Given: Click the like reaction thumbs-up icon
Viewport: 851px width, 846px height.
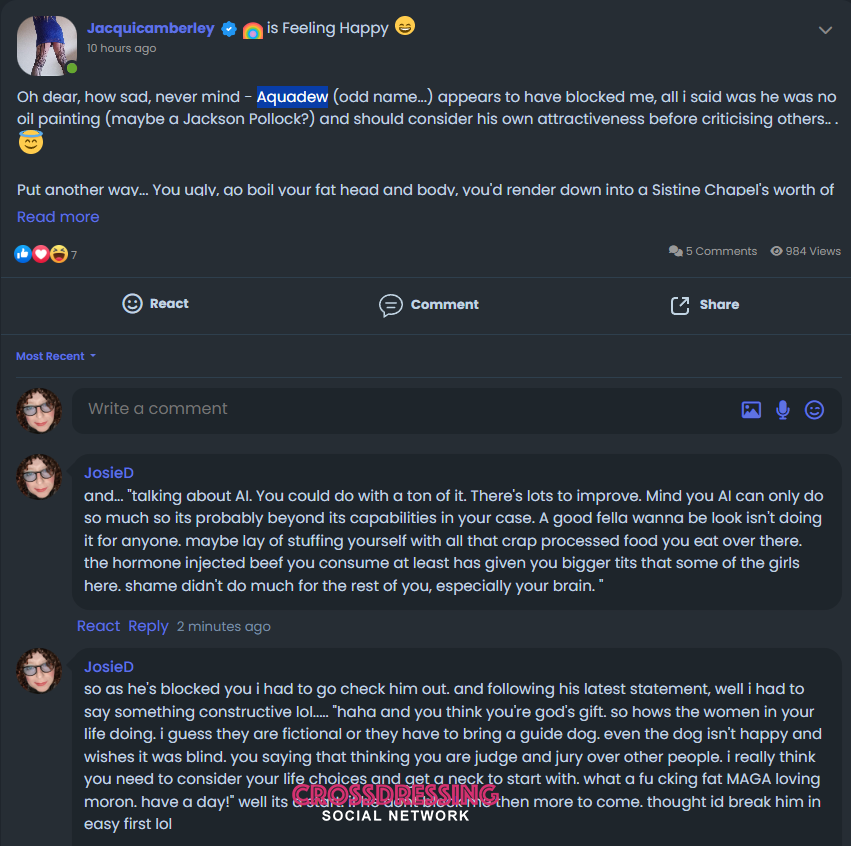Looking at the screenshot, I should (x=23, y=254).
